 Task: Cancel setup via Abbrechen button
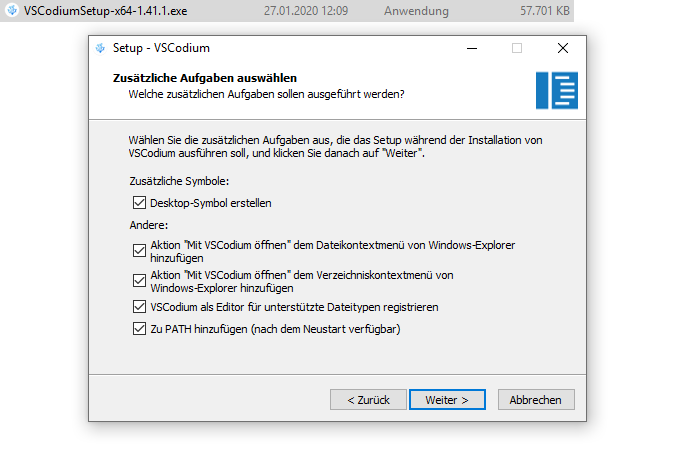coord(536,399)
